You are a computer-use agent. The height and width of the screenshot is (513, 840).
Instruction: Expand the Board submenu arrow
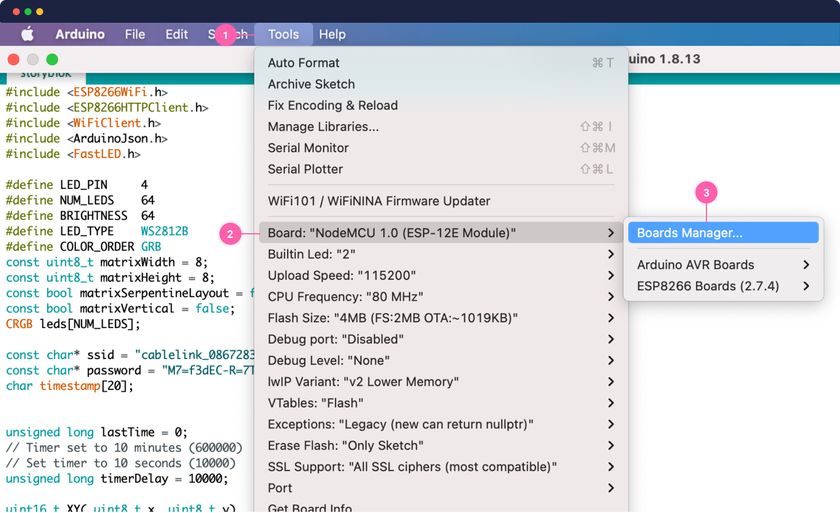point(611,233)
